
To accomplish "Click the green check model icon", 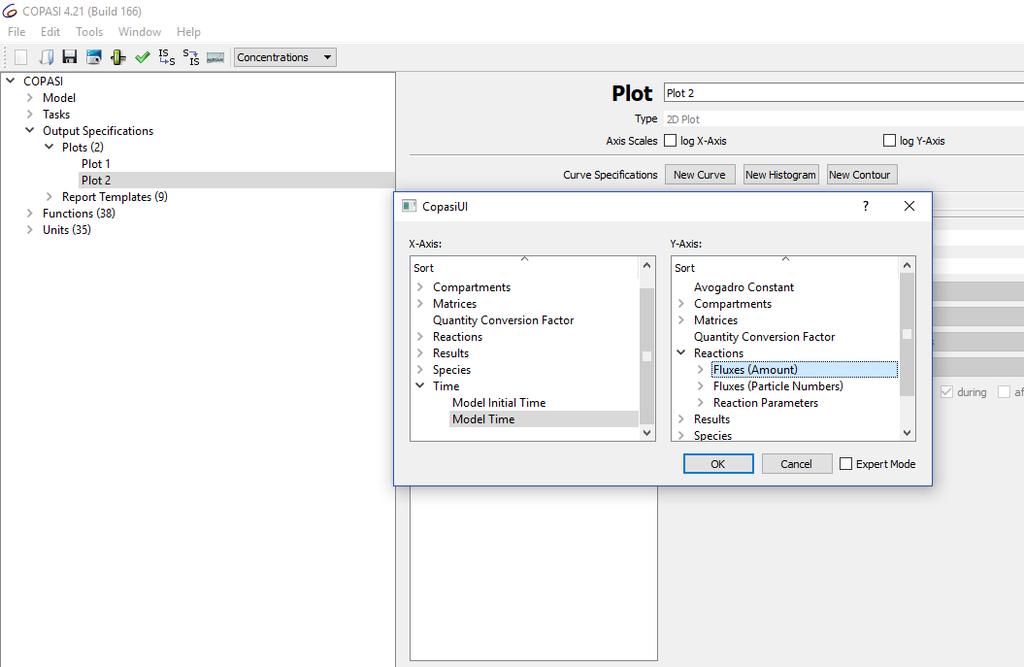I will pyautogui.click(x=142, y=57).
